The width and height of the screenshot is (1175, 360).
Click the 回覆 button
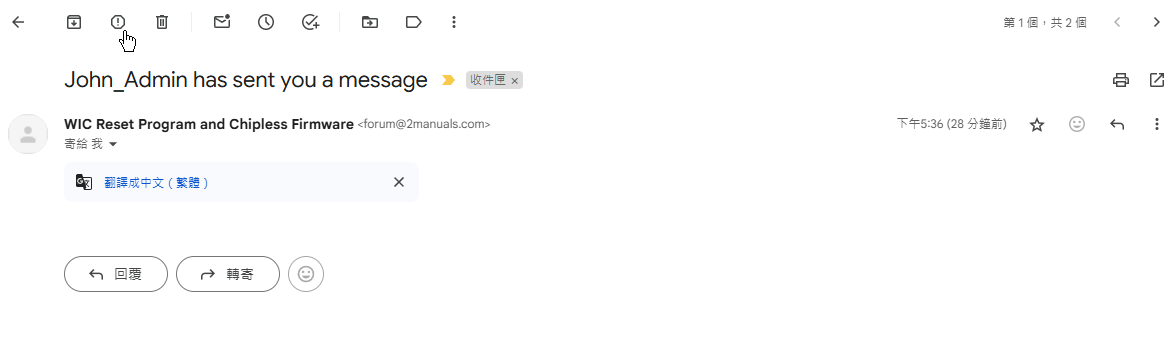[116, 274]
